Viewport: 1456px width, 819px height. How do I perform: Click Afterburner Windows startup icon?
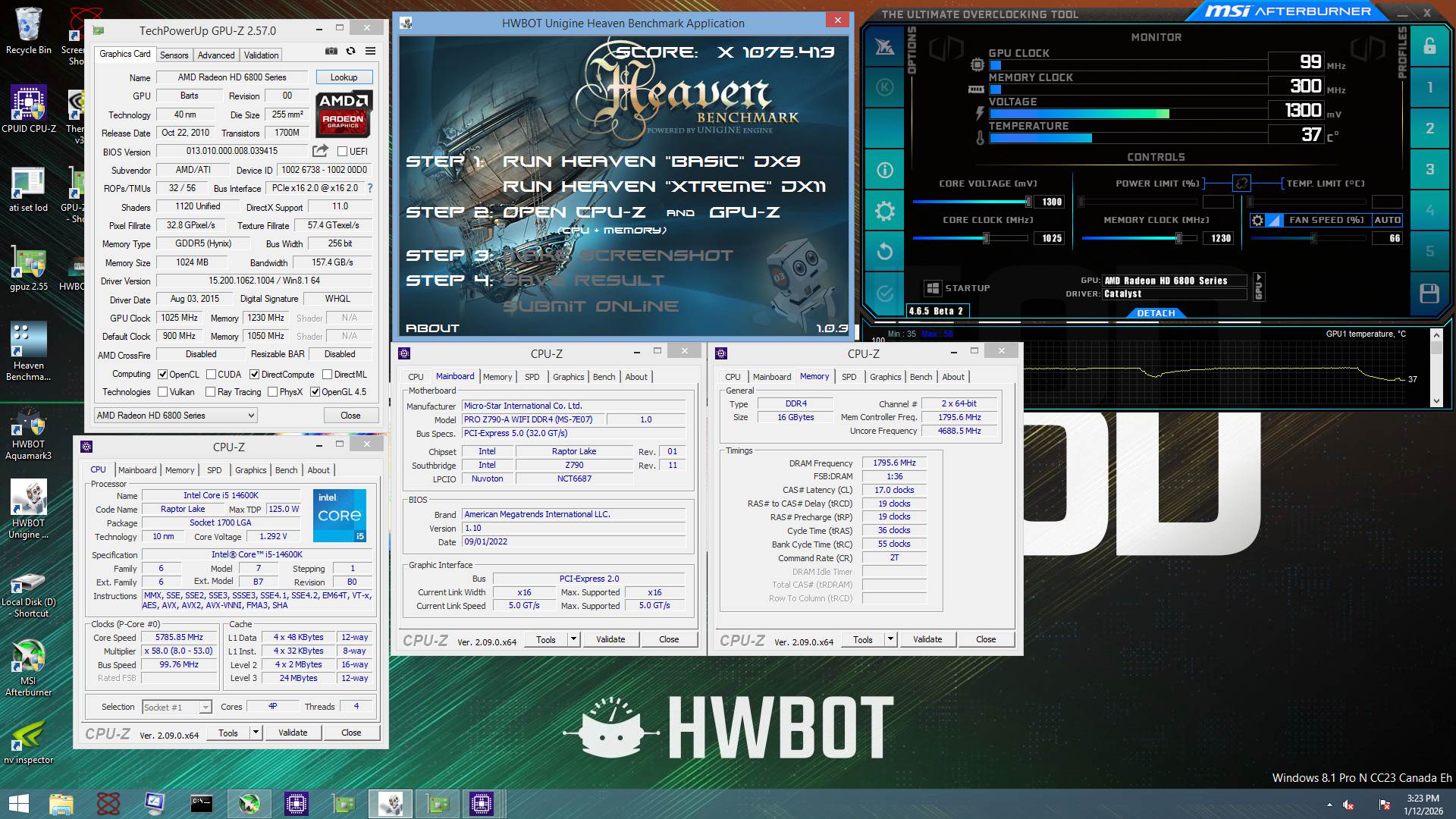click(x=932, y=288)
